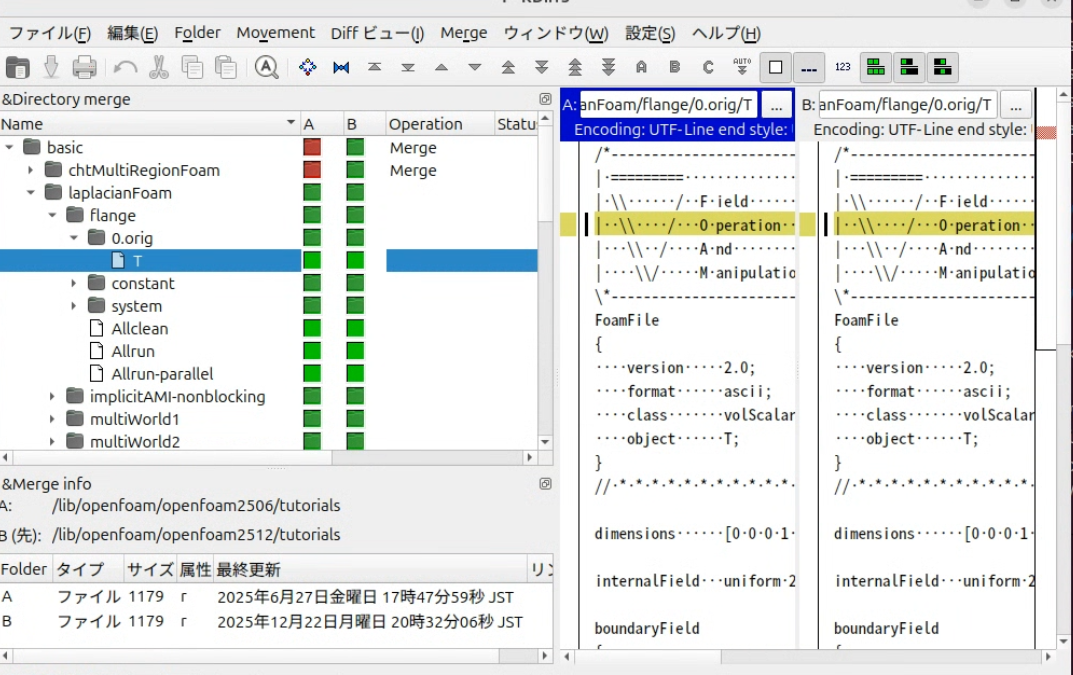Click the browse button for file B
This screenshot has width=1073, height=675.
point(1015,105)
